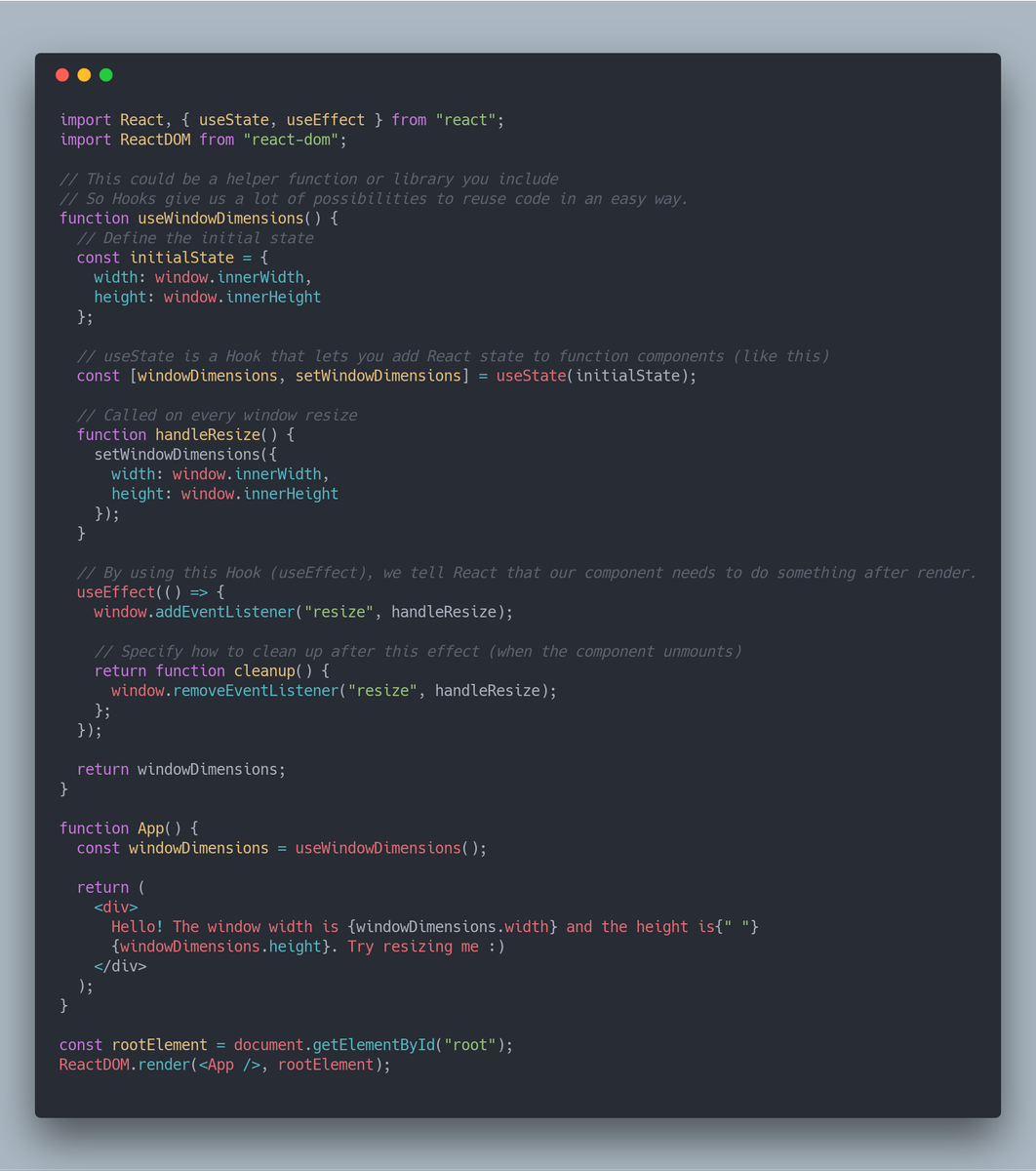Click the line "useEffect(() => {"

pyautogui.click(x=151, y=592)
